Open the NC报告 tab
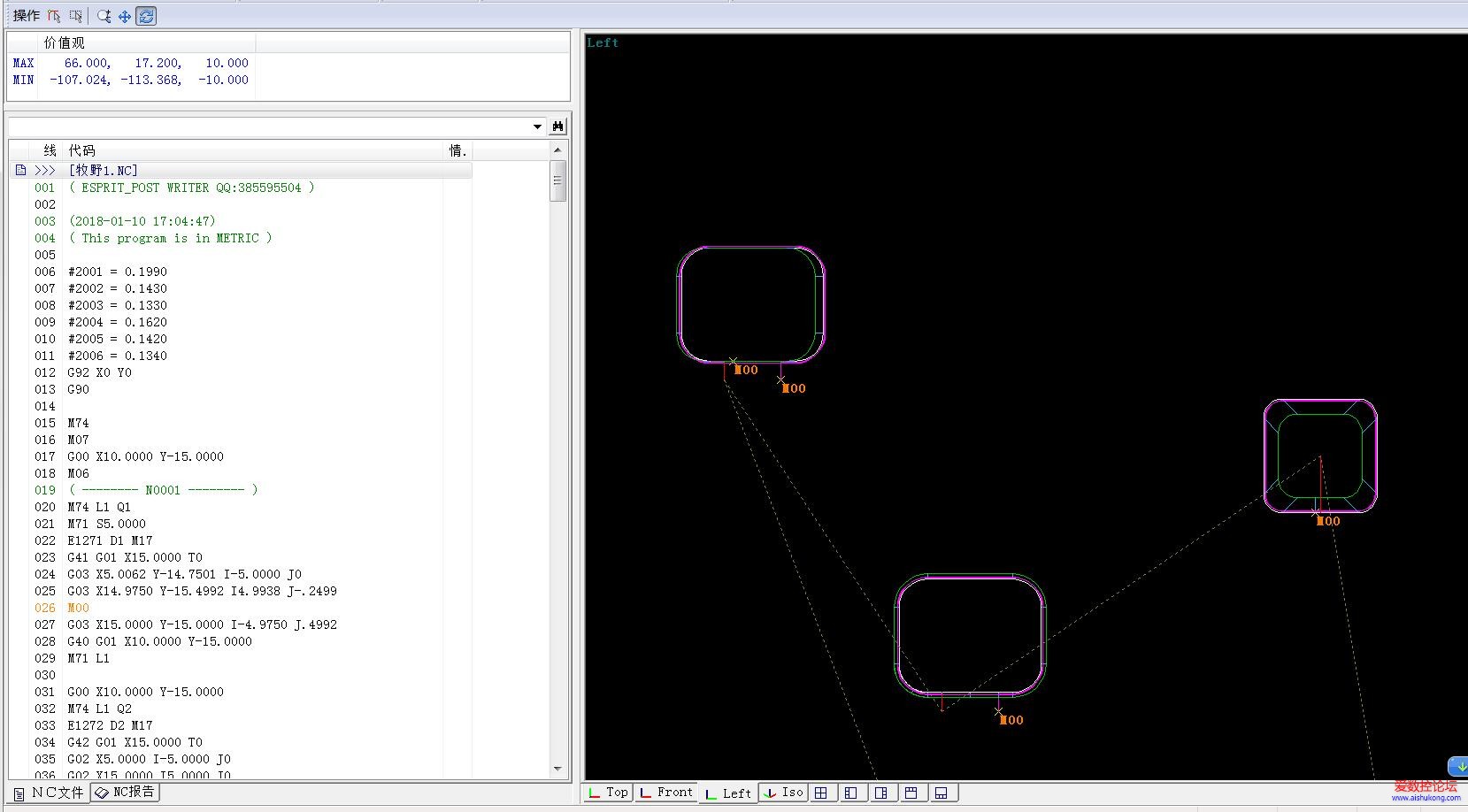This screenshot has height=812, width=1468. pos(126,792)
